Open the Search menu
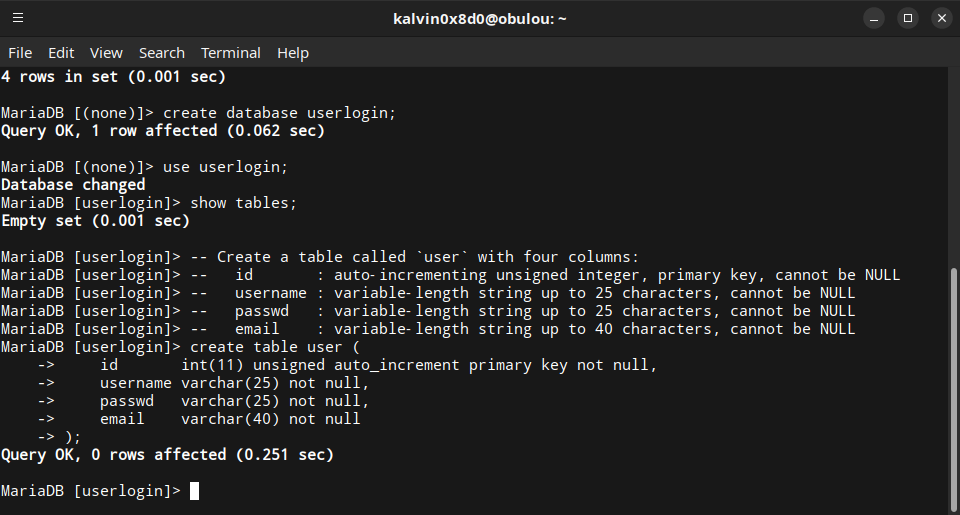 click(x=161, y=53)
